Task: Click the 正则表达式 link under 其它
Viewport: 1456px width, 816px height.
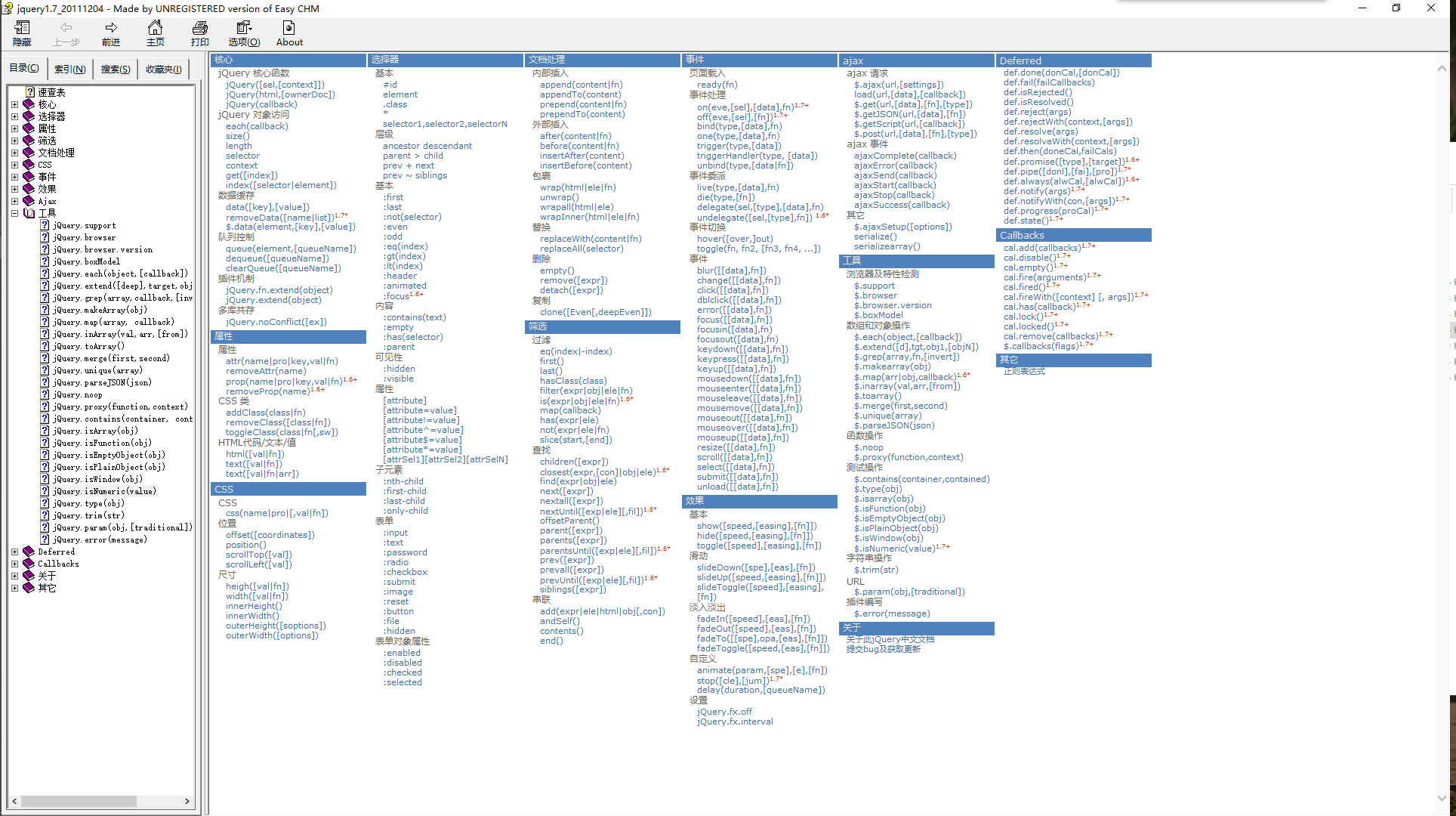Action: click(1024, 371)
